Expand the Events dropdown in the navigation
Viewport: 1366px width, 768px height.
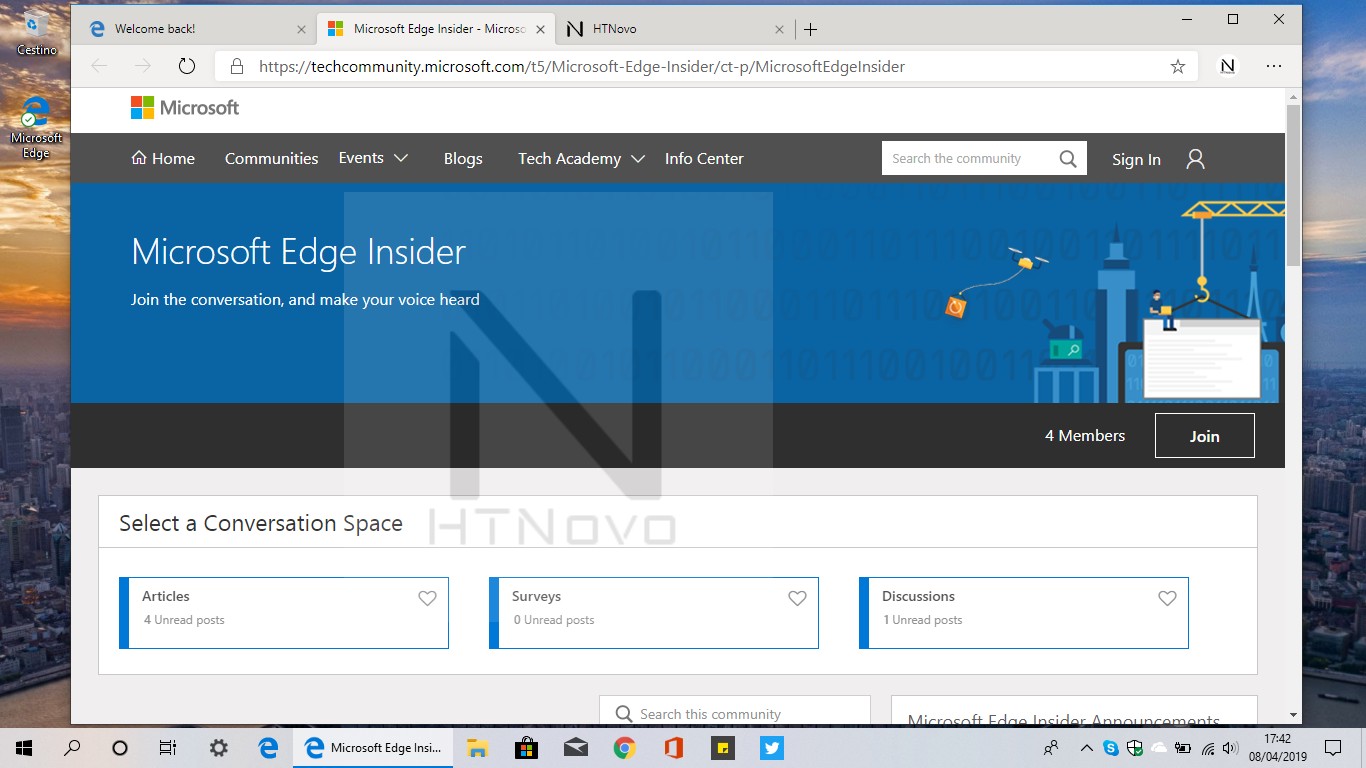[x=374, y=158]
